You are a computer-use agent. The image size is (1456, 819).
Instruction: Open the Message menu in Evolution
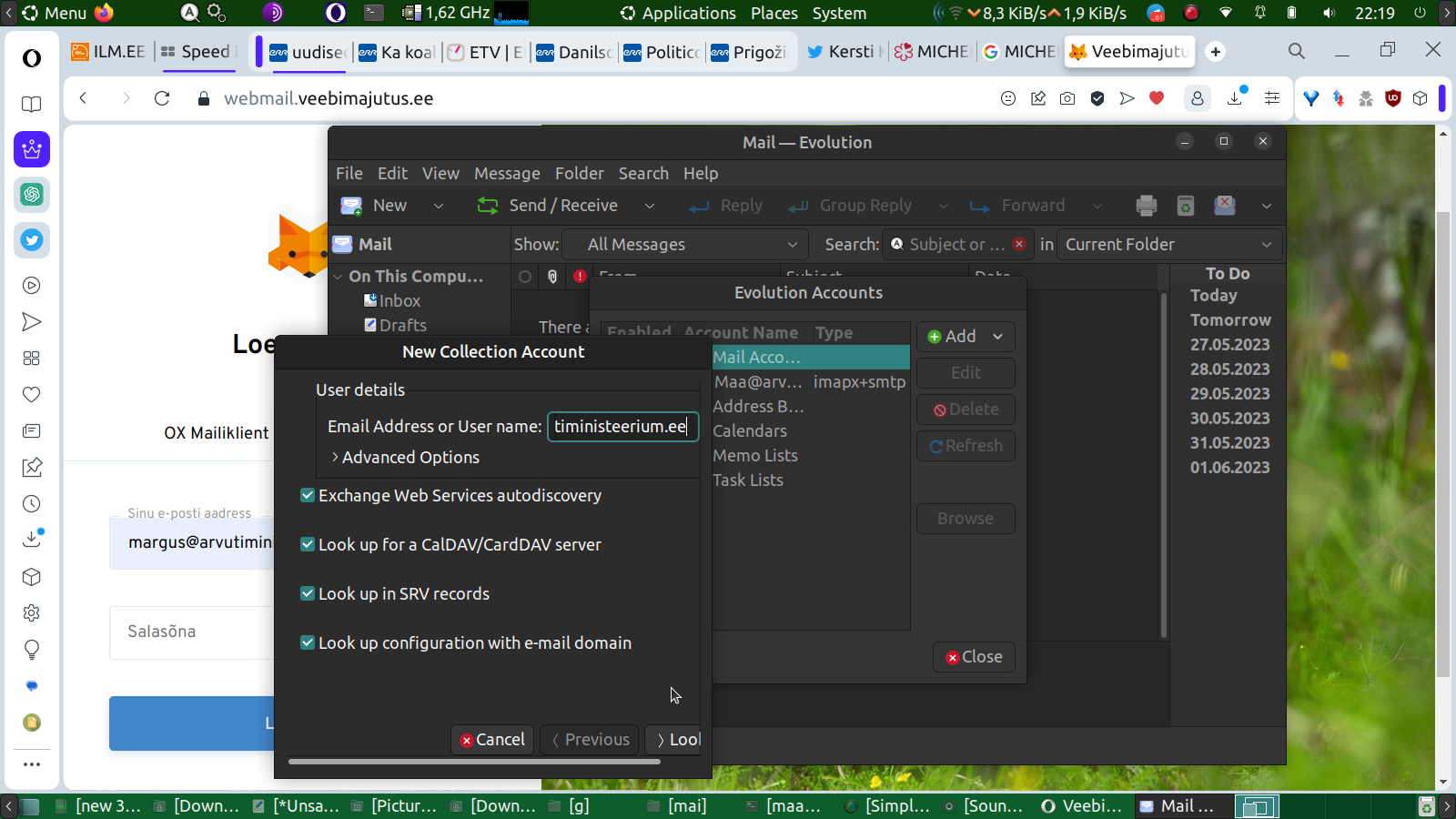(507, 173)
